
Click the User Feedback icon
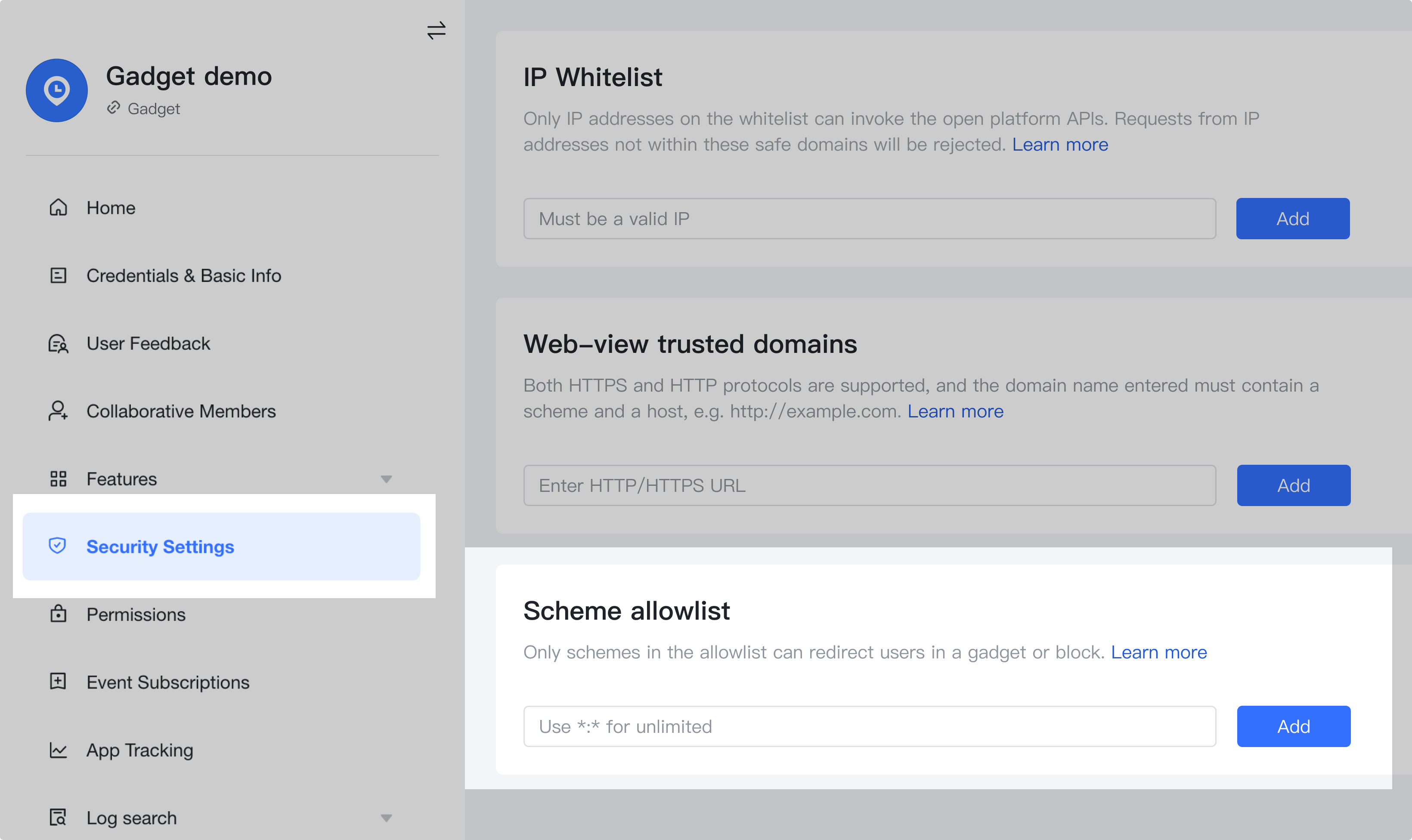58,343
